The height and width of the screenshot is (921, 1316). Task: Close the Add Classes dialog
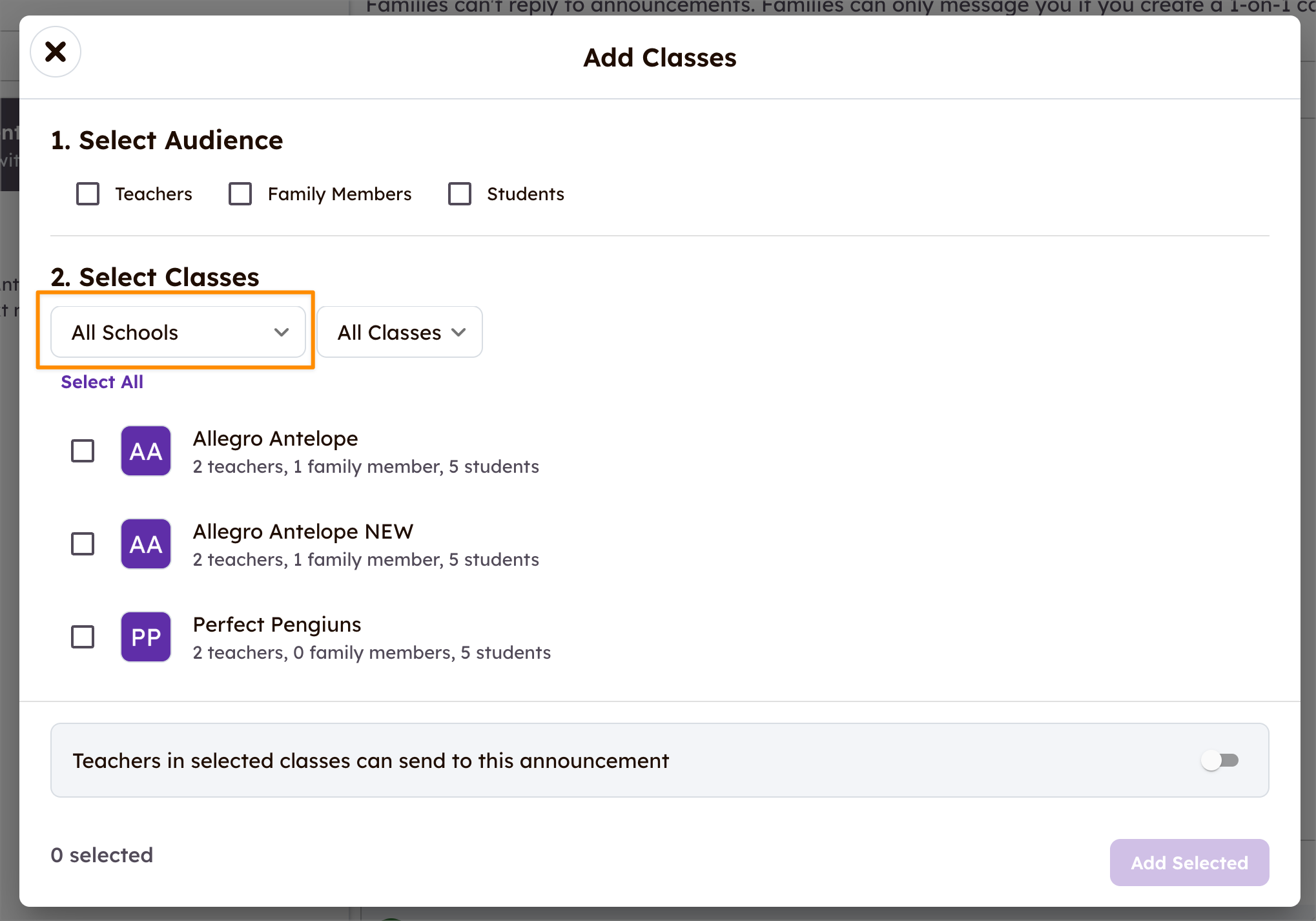pyautogui.click(x=55, y=52)
